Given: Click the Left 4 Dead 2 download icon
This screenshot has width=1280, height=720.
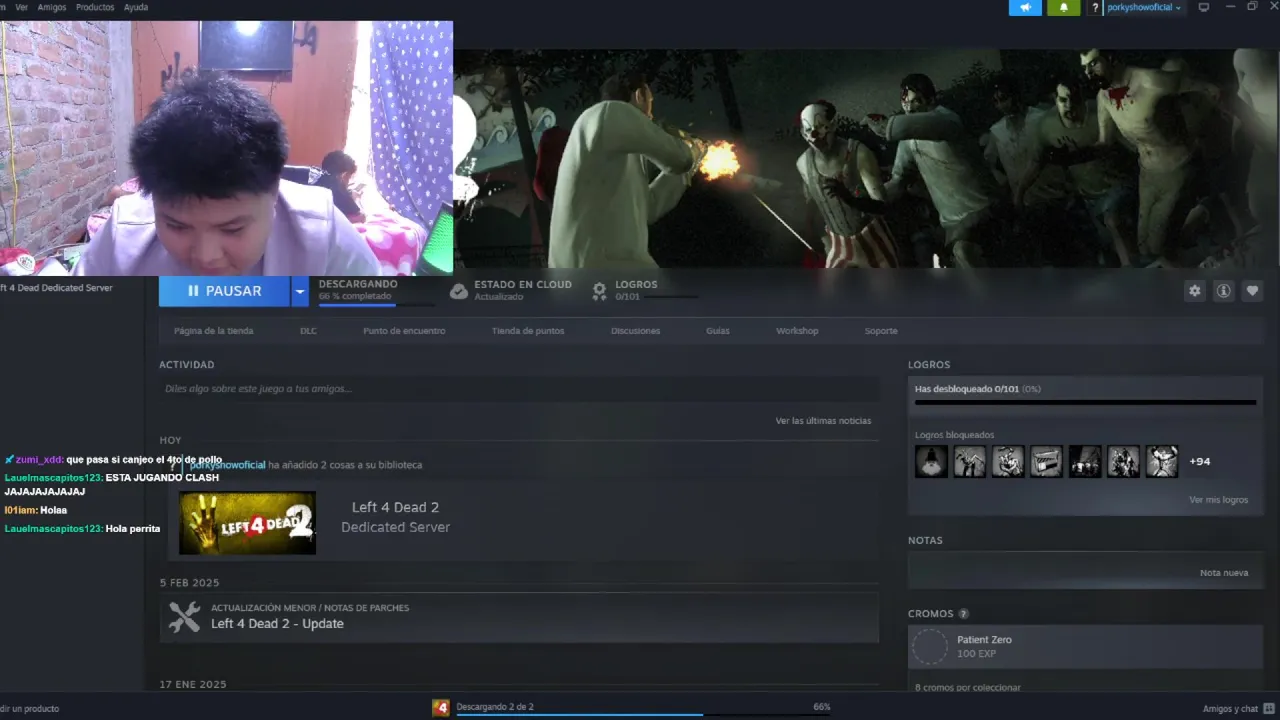Looking at the screenshot, I should tap(441, 708).
